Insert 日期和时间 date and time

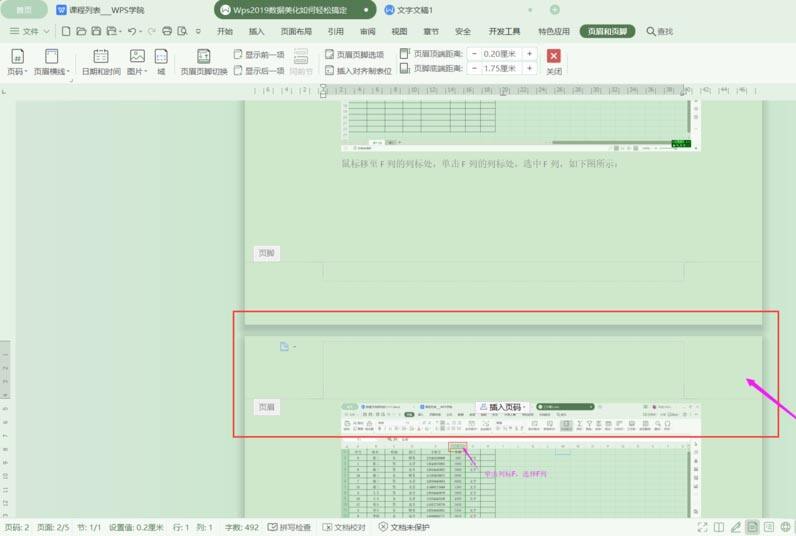(x=101, y=62)
